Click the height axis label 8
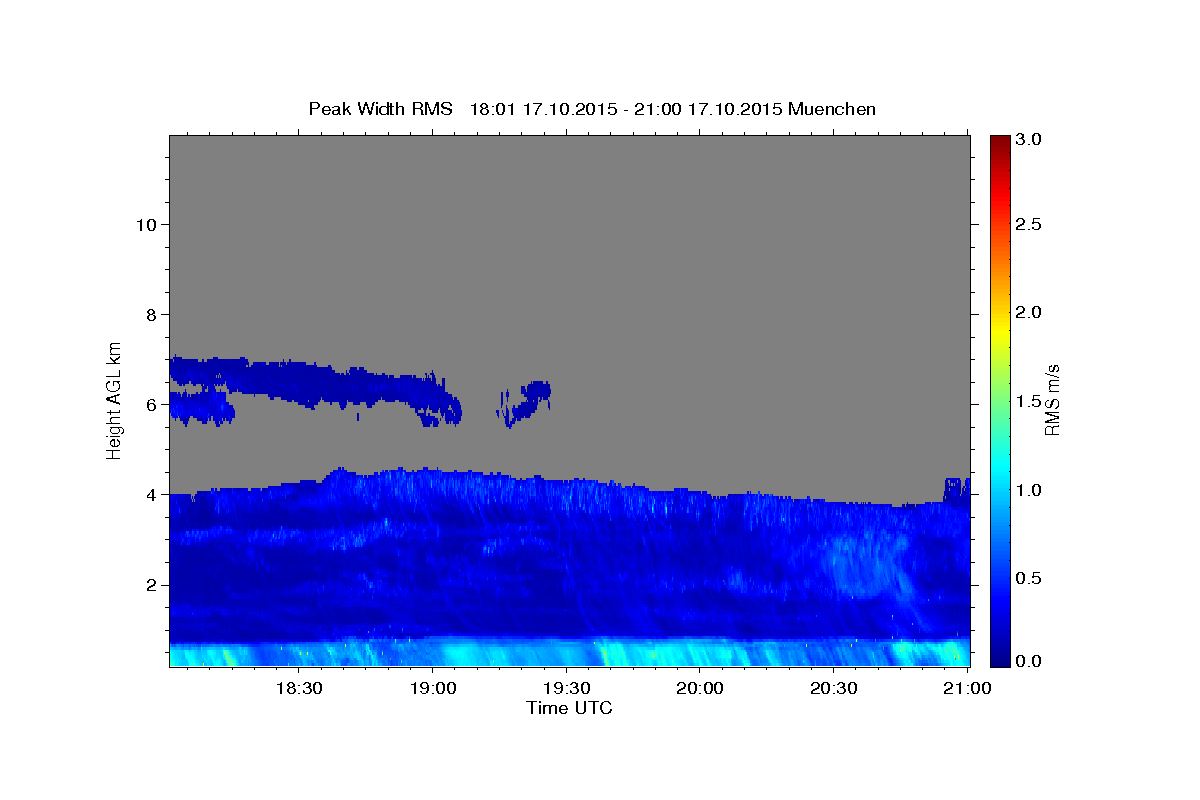This screenshot has width=1200, height=800. (x=150, y=314)
